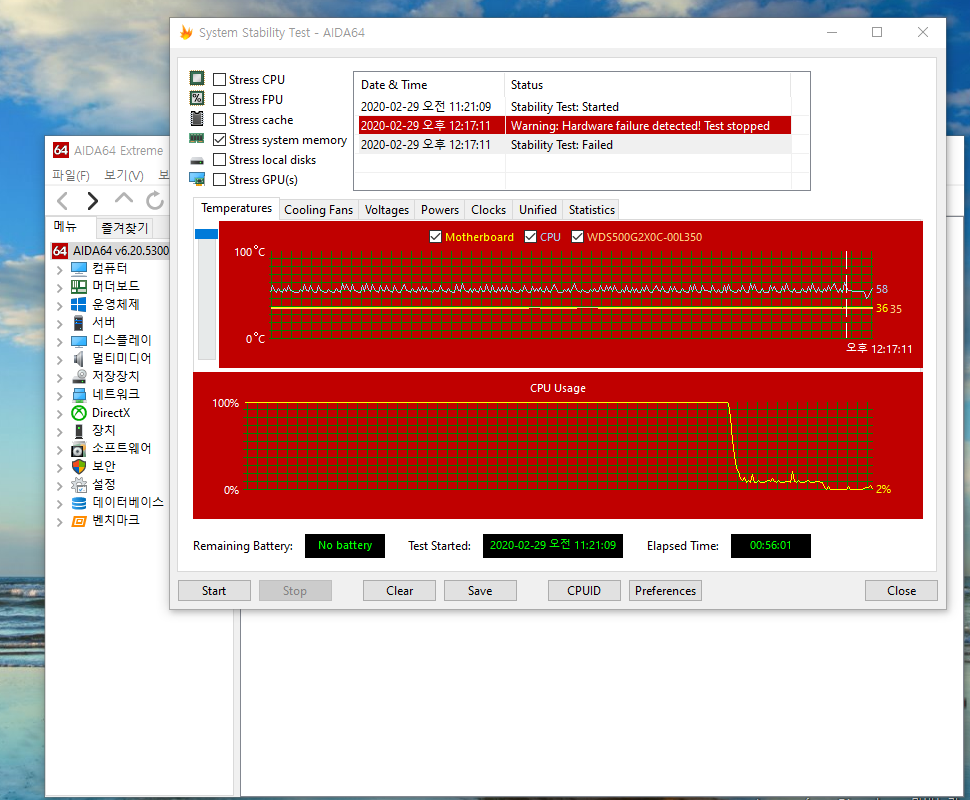Click the local disks drive icon
Image resolution: width=970 pixels, height=800 pixels.
coord(197,160)
